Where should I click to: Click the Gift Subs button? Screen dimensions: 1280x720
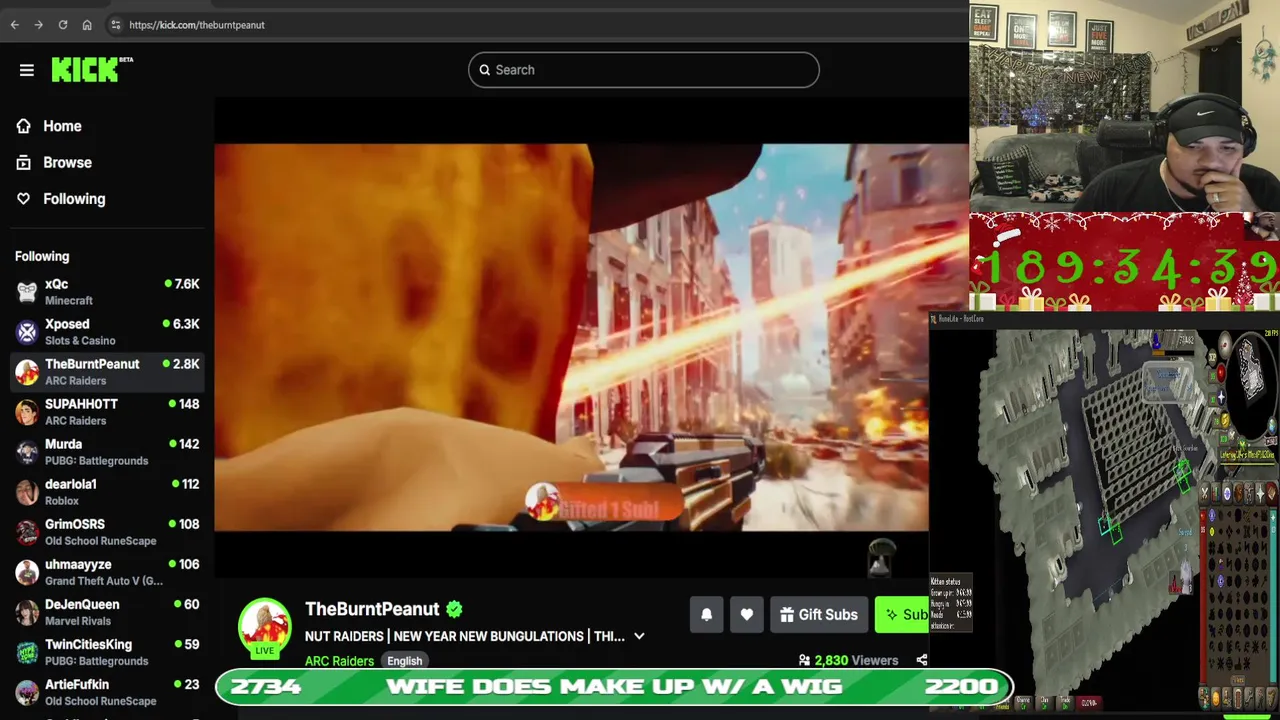pos(819,615)
